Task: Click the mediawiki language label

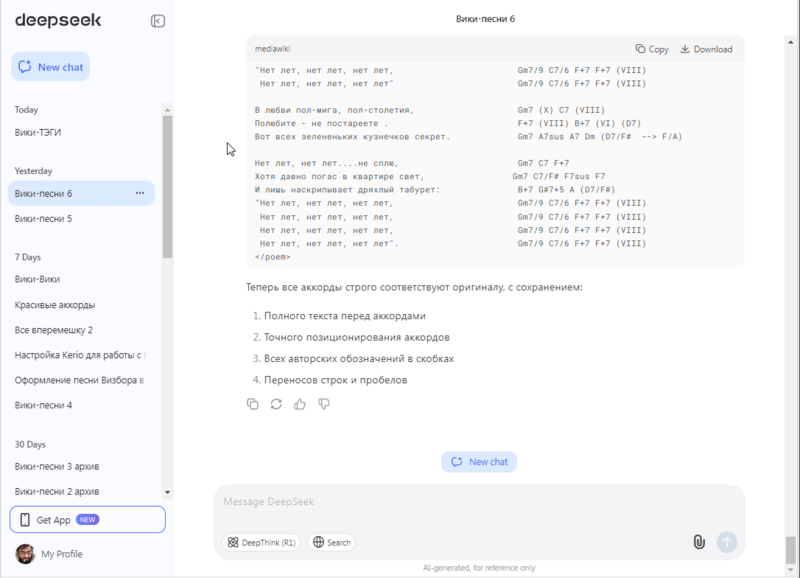Action: coord(272,49)
